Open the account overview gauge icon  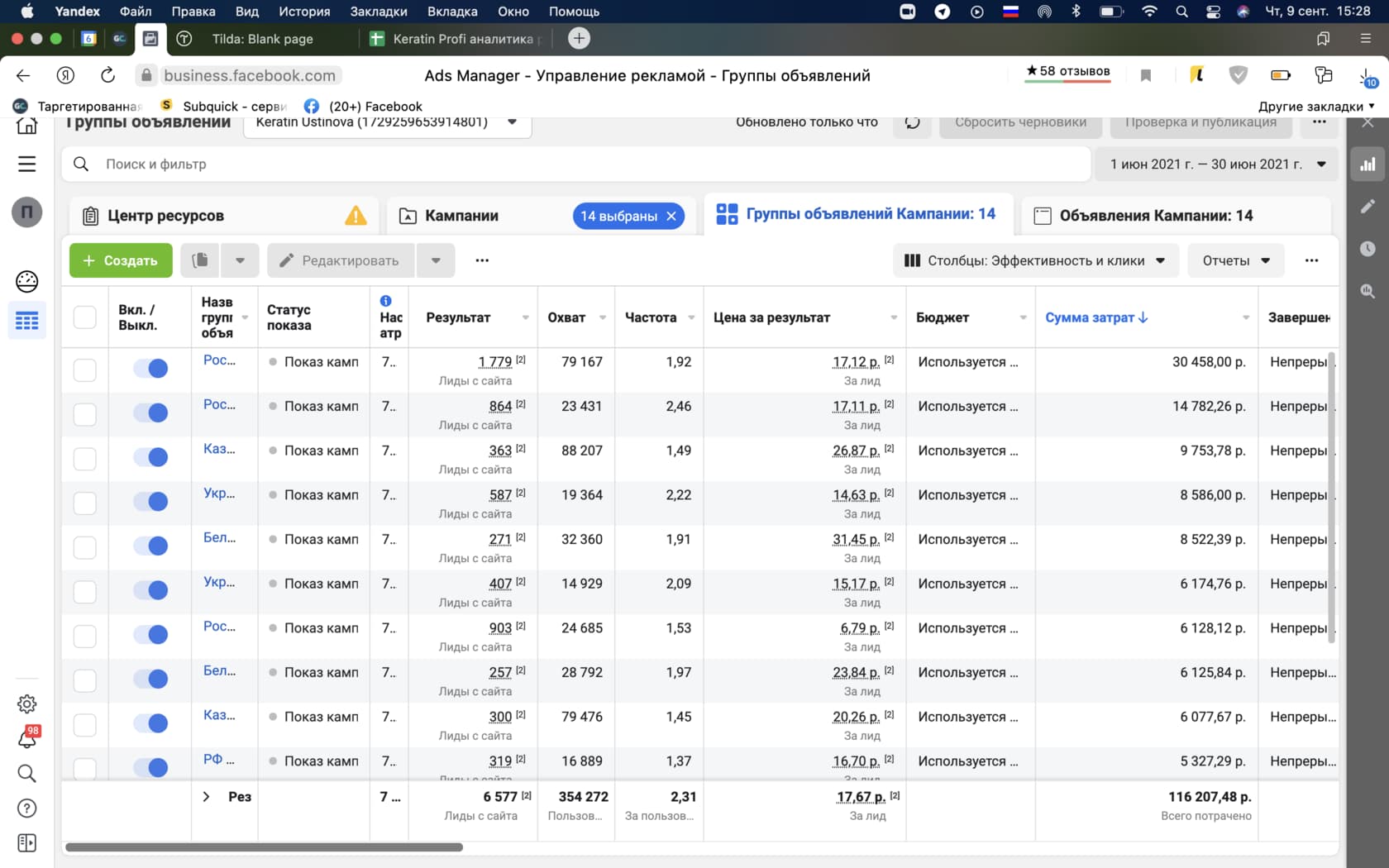coord(27,282)
